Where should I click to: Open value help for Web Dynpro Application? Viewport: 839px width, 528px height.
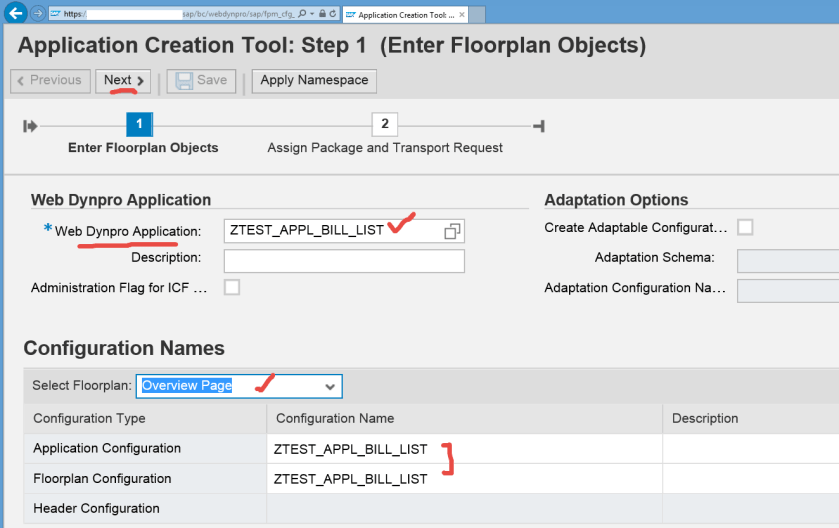click(x=452, y=231)
